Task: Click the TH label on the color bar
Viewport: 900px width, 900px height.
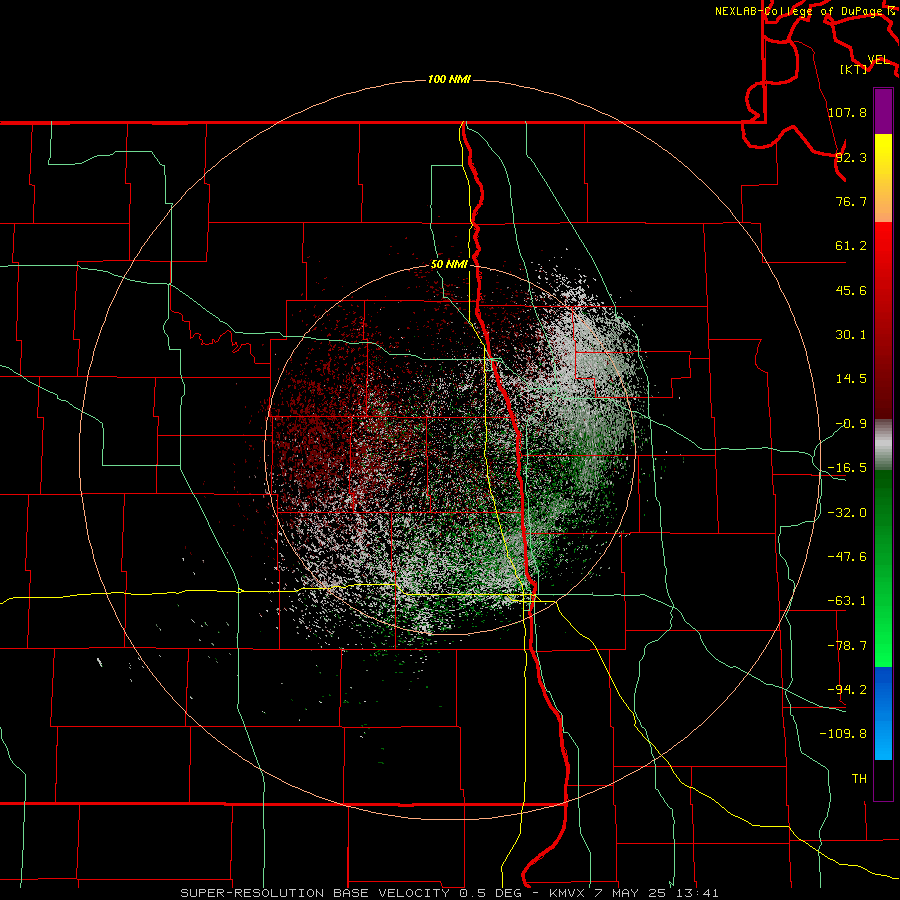Action: tap(859, 779)
